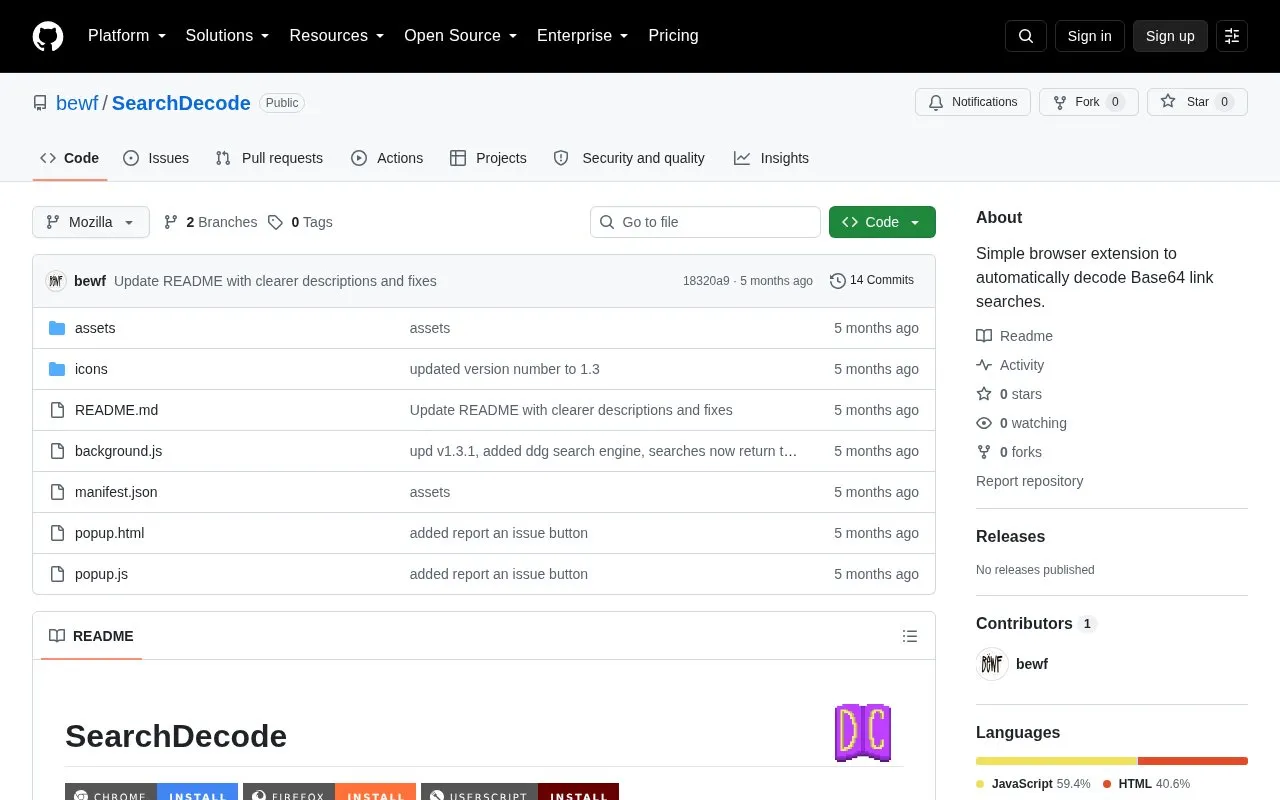Click Report repository link
The width and height of the screenshot is (1280, 800).
pos(1029,481)
